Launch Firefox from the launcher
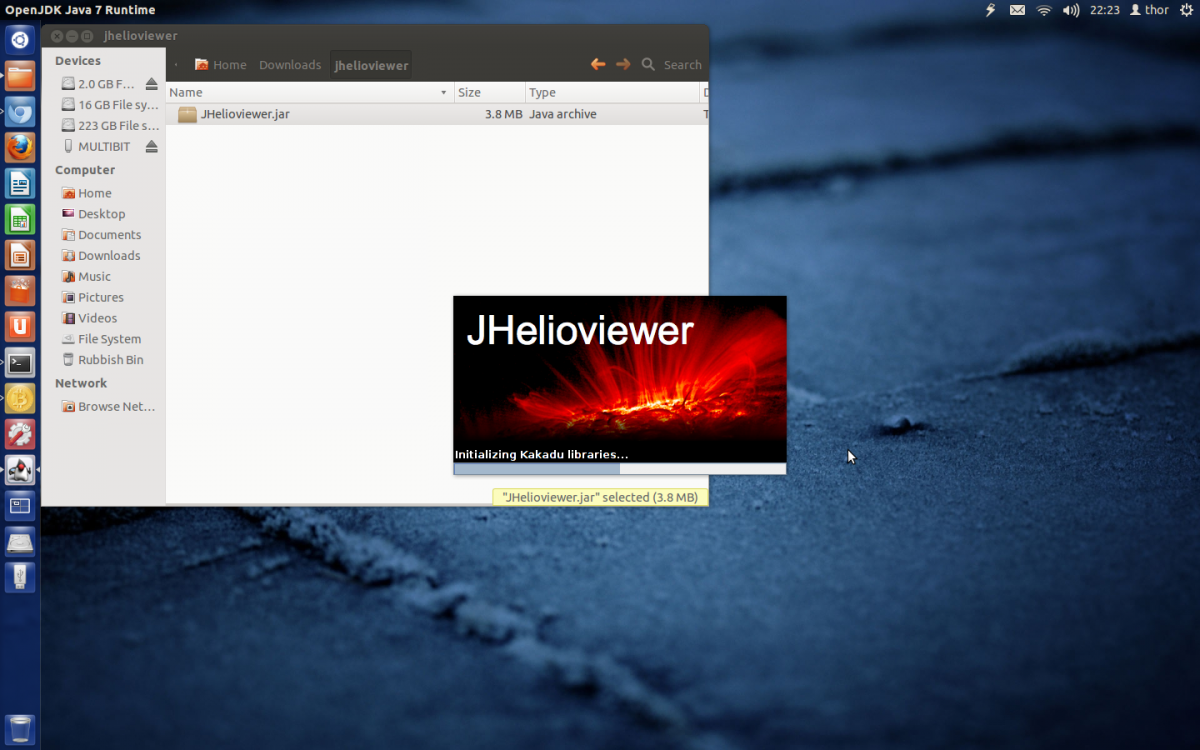The width and height of the screenshot is (1200, 750). coord(21,148)
